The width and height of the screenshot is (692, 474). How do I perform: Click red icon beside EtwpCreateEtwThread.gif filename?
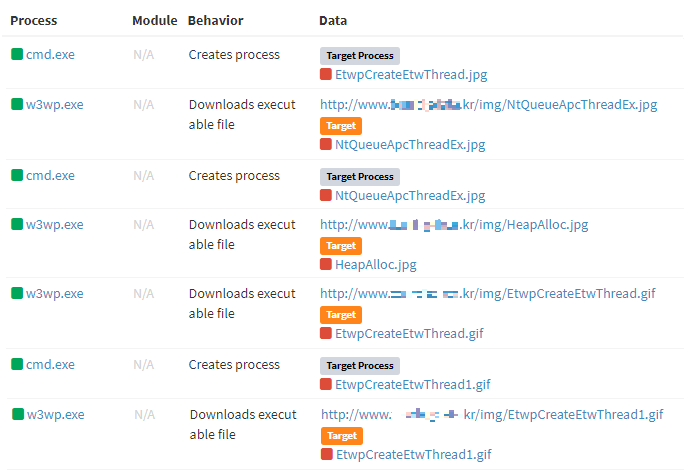click(326, 333)
